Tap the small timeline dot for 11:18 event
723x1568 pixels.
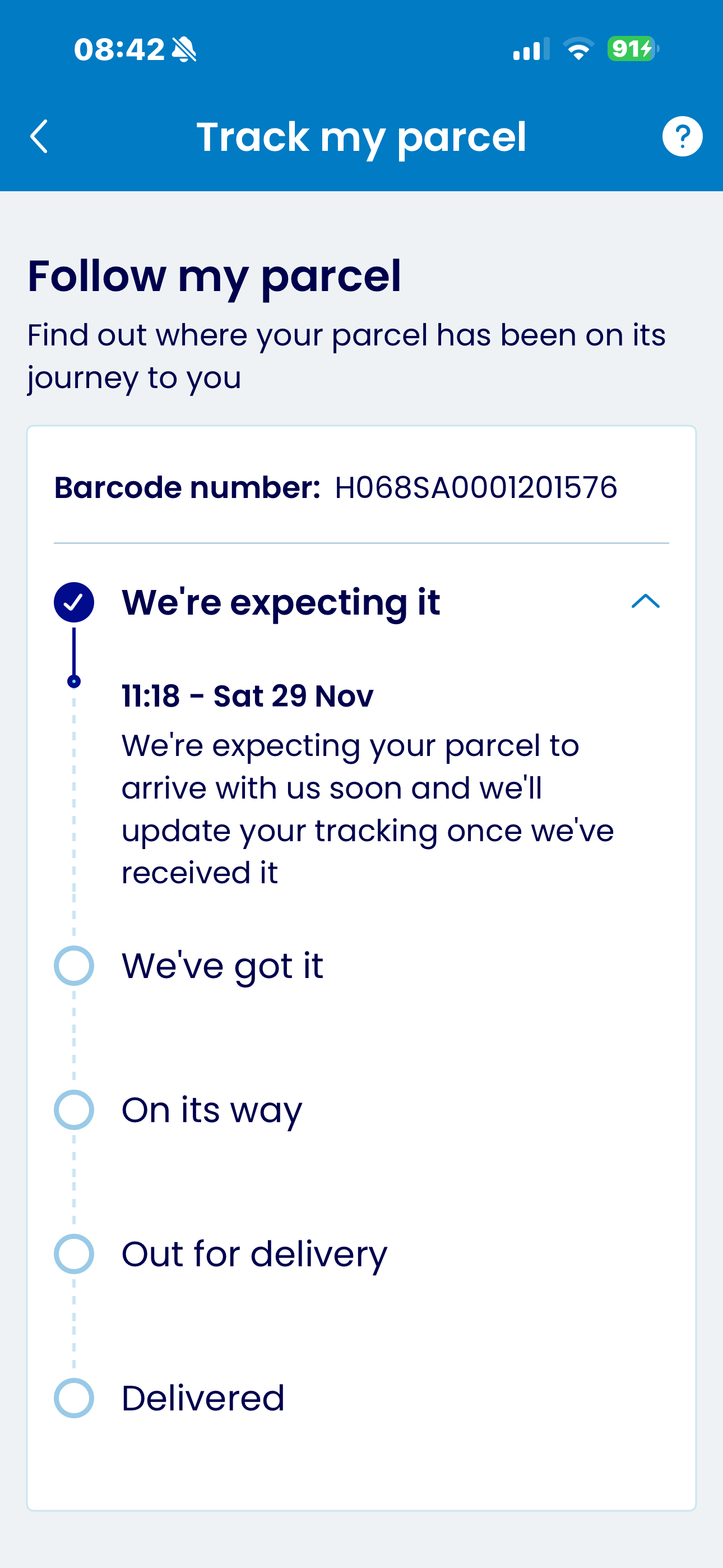click(73, 681)
